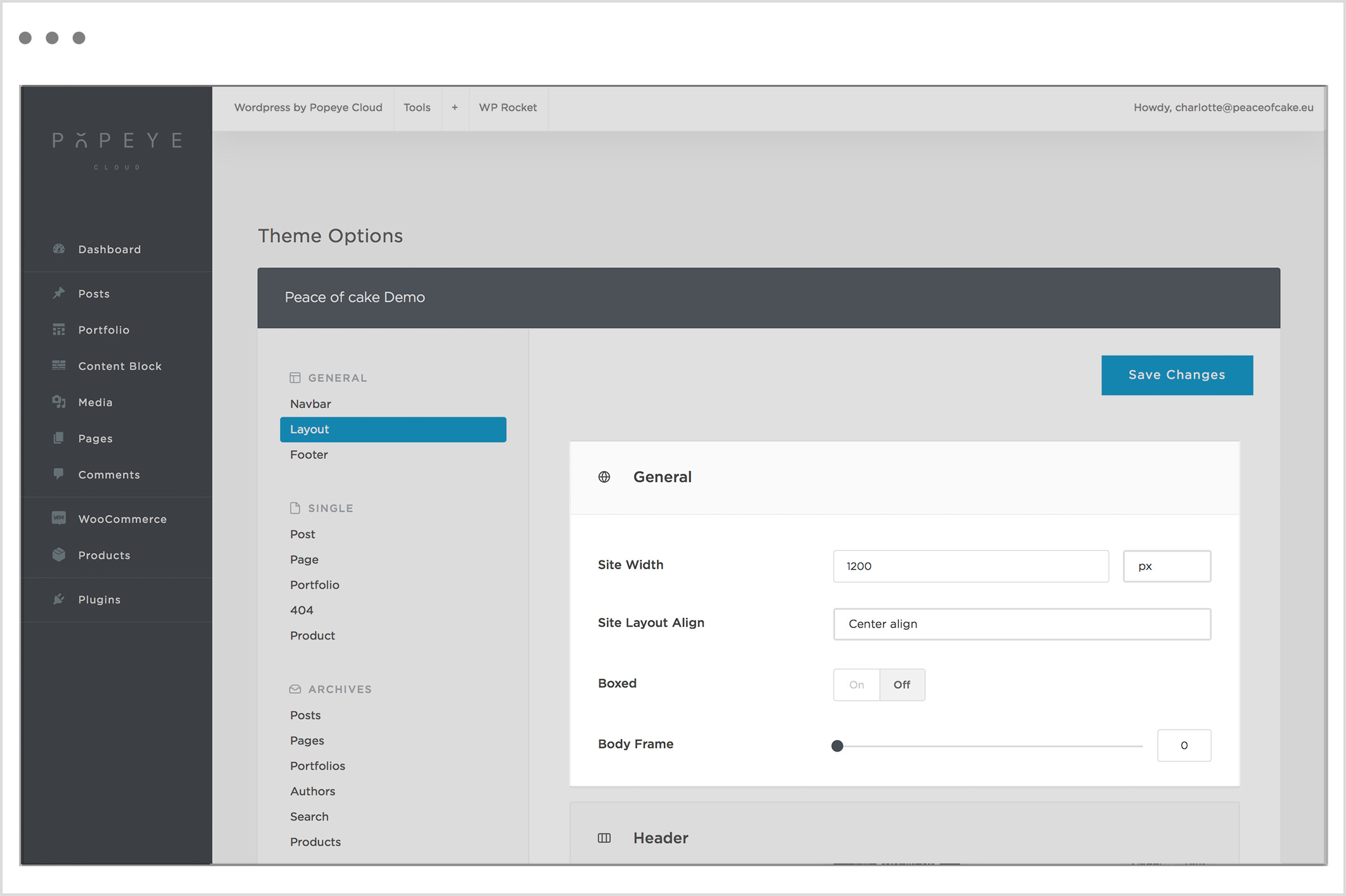Viewport: 1346px width, 896px height.
Task: Open the Archives Authors options
Action: [x=313, y=792]
